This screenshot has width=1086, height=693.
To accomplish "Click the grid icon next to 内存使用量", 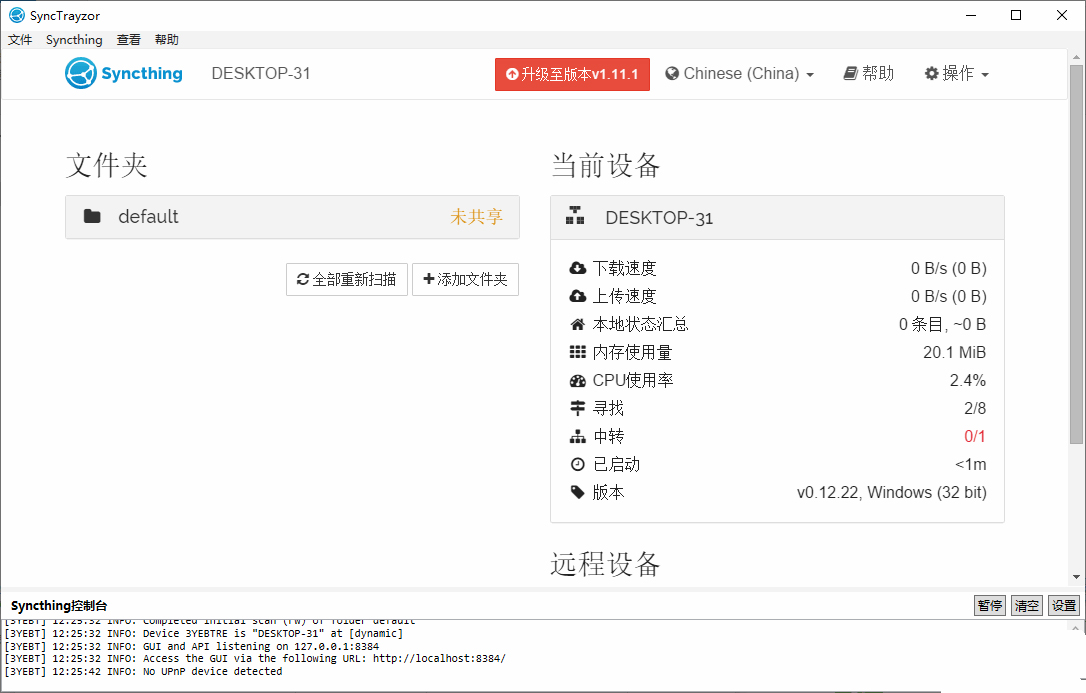I will [578, 352].
